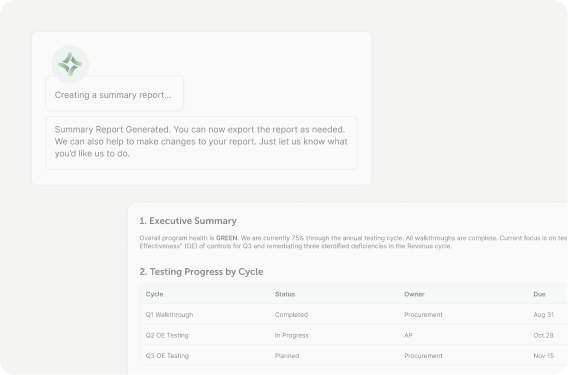Click the 'Due' column header

(x=539, y=294)
